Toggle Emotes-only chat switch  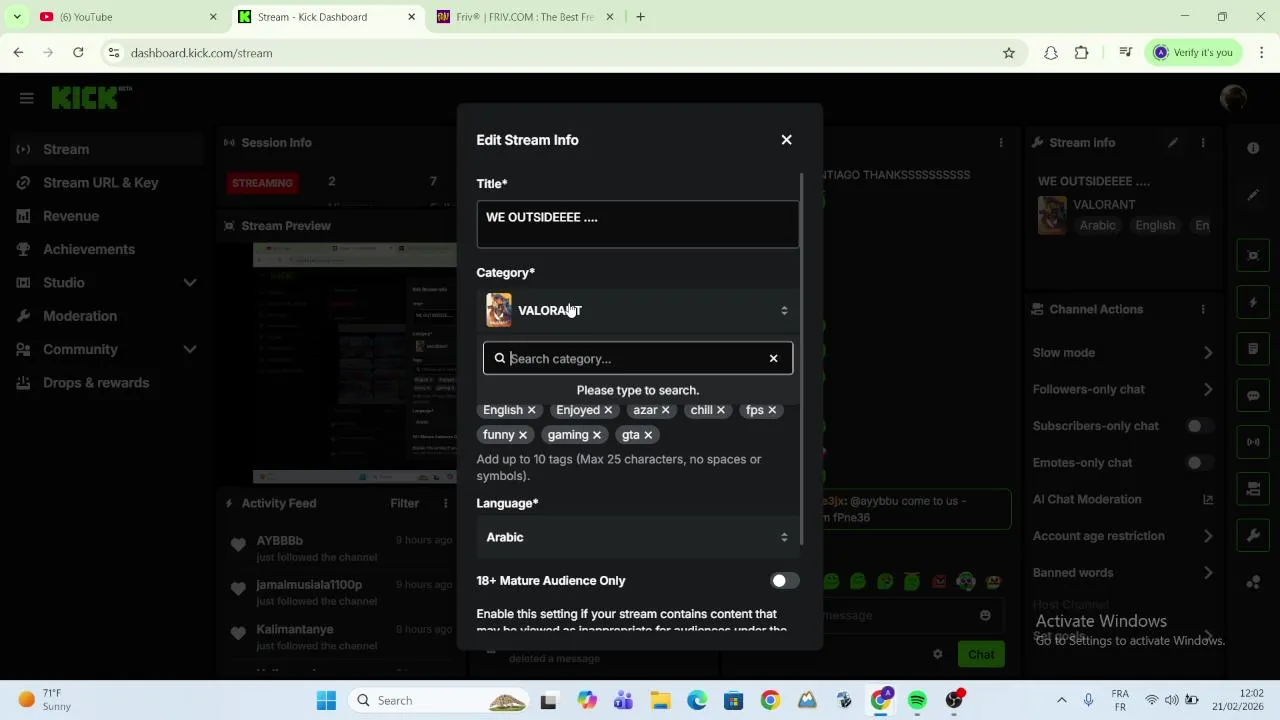pos(1200,463)
